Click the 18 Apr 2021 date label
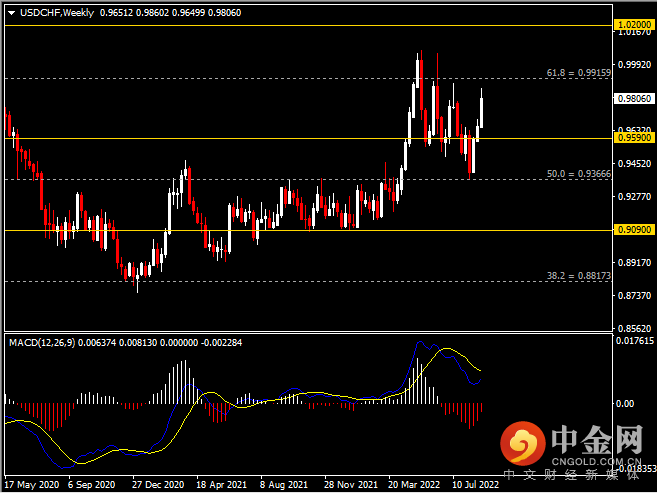Viewport: 657px width, 493px height. point(222,485)
